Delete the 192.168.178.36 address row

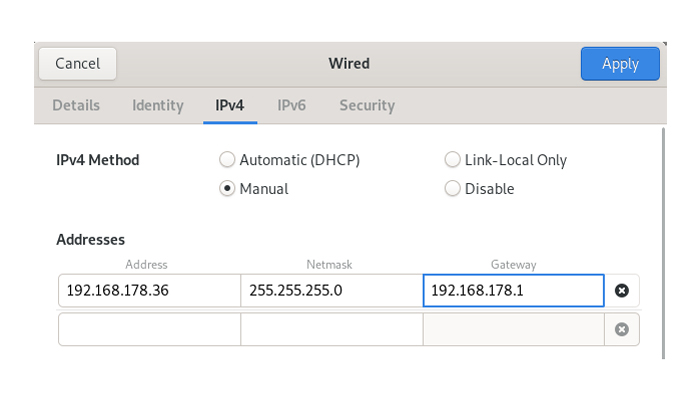coord(621,291)
